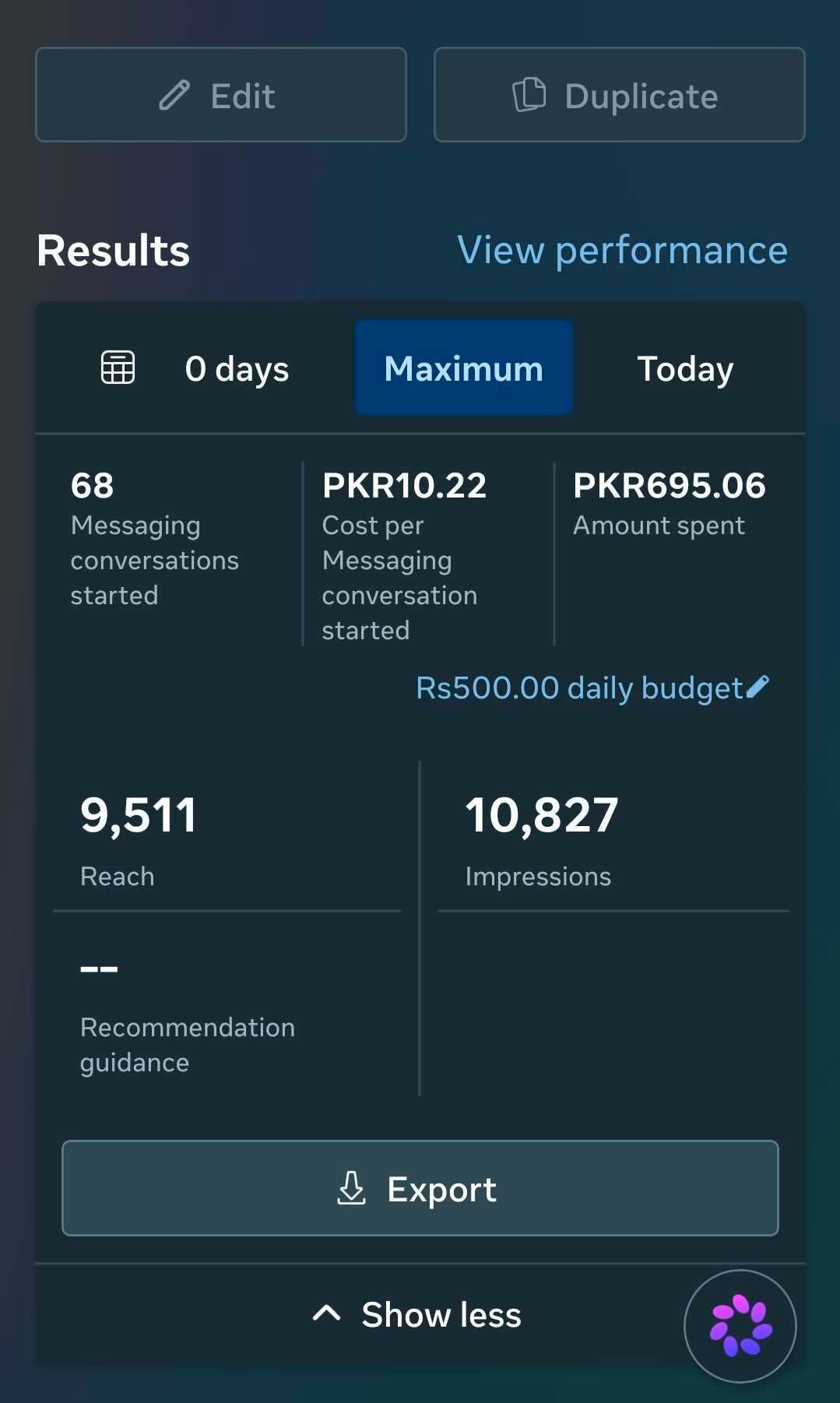Choose the 0 days range option
This screenshot has width=840, height=1403.
[x=237, y=369]
